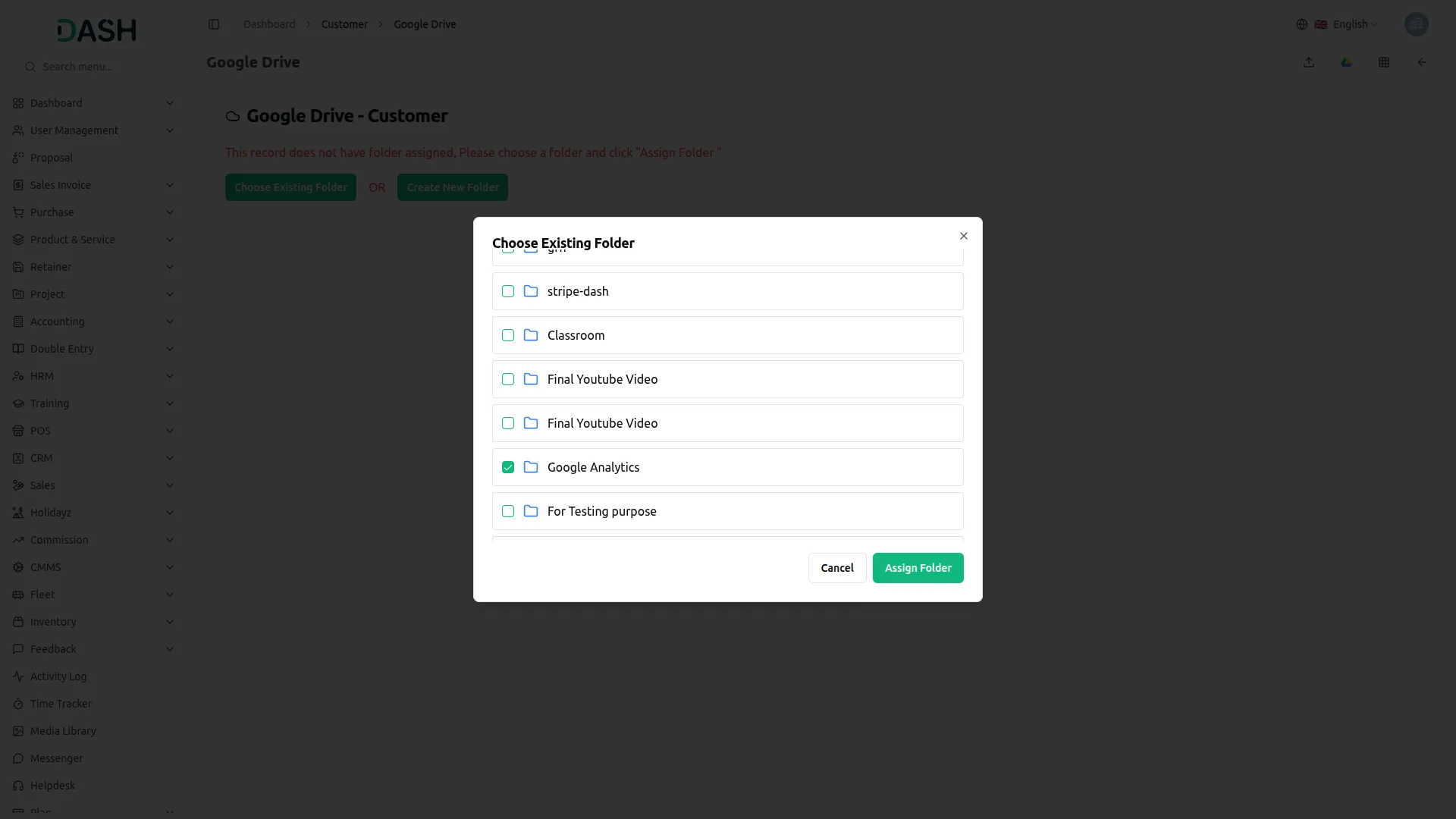Switch to grid view using the grid icon
The width and height of the screenshot is (1456, 819).
point(1385,62)
